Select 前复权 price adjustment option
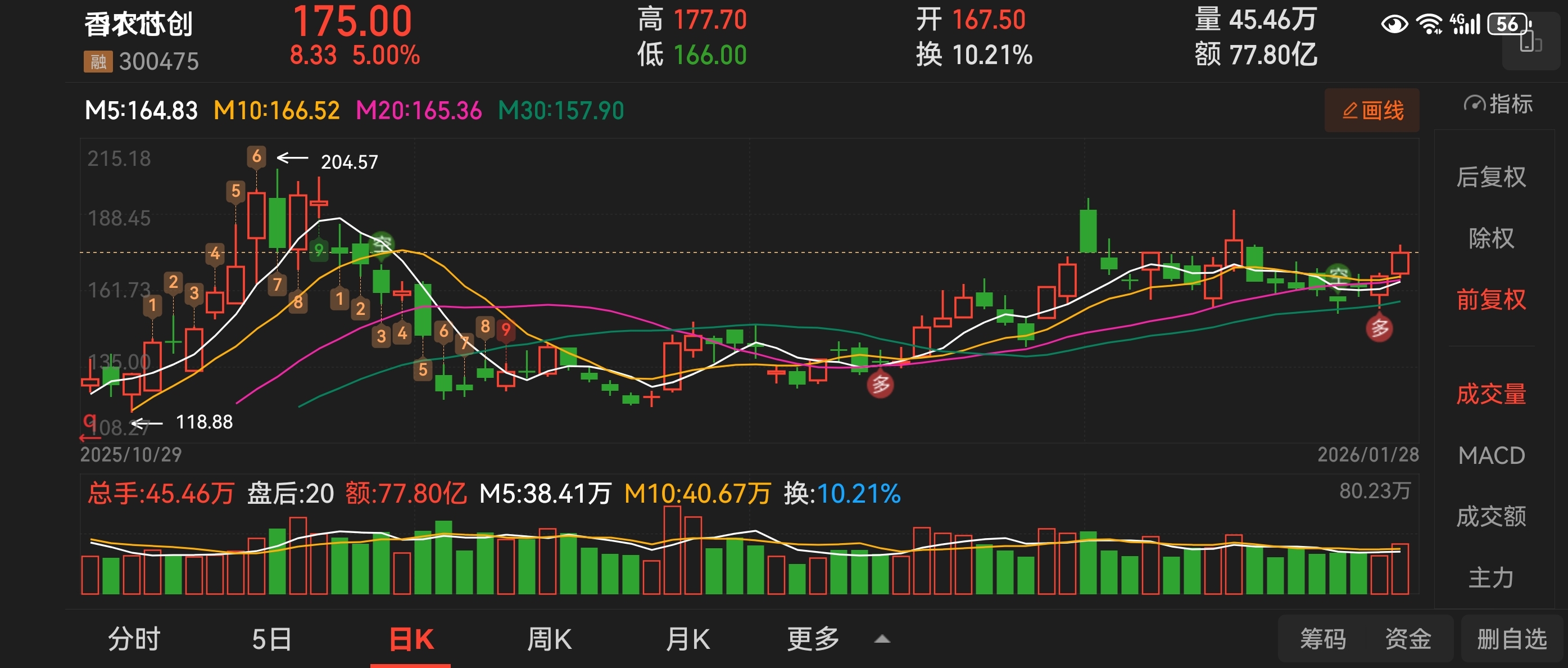Image resolution: width=1568 pixels, height=668 pixels. coord(1490,300)
